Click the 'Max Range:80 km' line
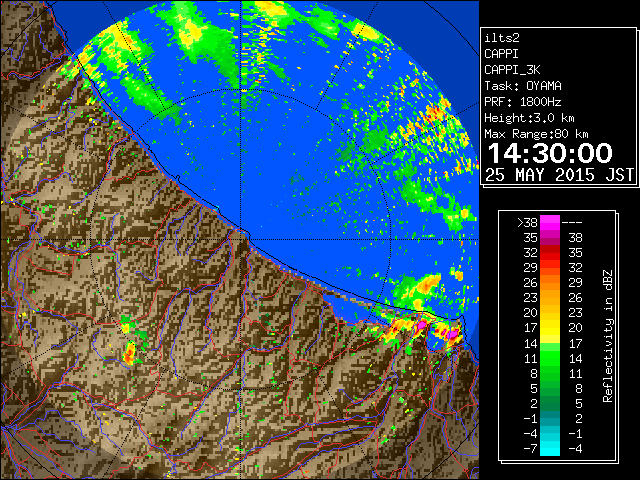The width and height of the screenshot is (640, 480). [536, 134]
